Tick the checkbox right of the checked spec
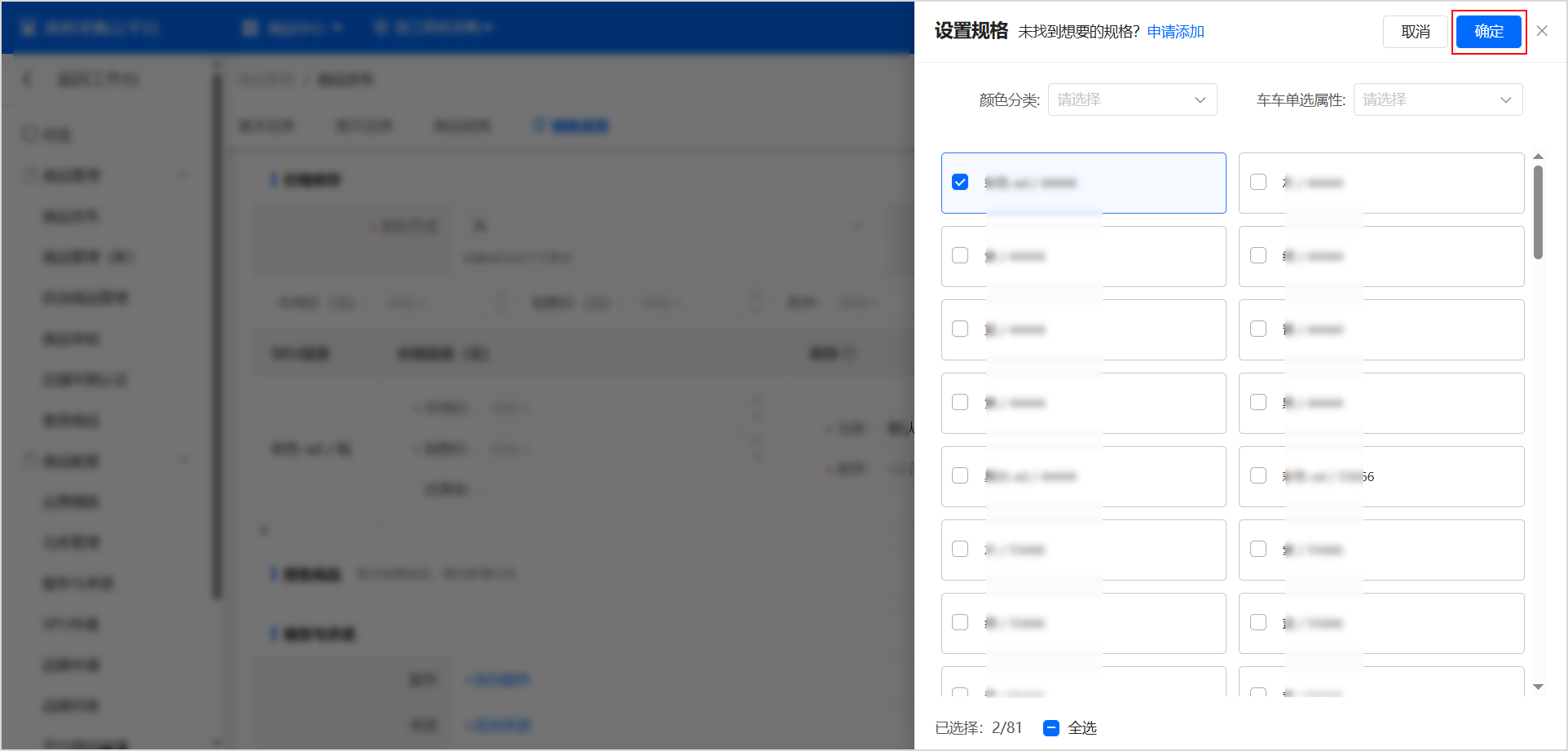 point(1258,182)
